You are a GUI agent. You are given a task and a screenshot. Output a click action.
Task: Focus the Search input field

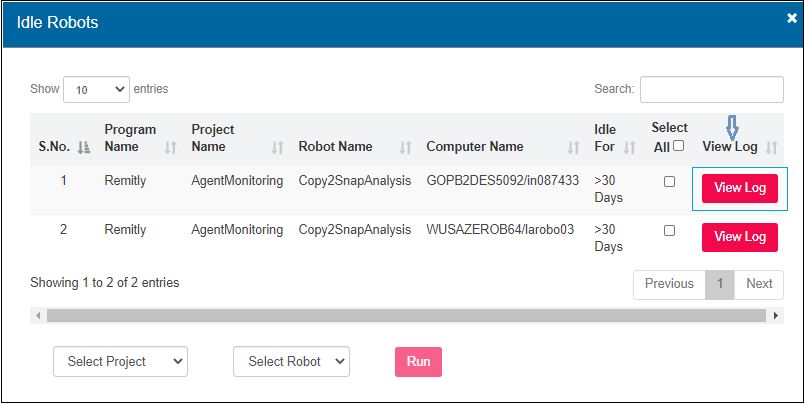[x=711, y=89]
